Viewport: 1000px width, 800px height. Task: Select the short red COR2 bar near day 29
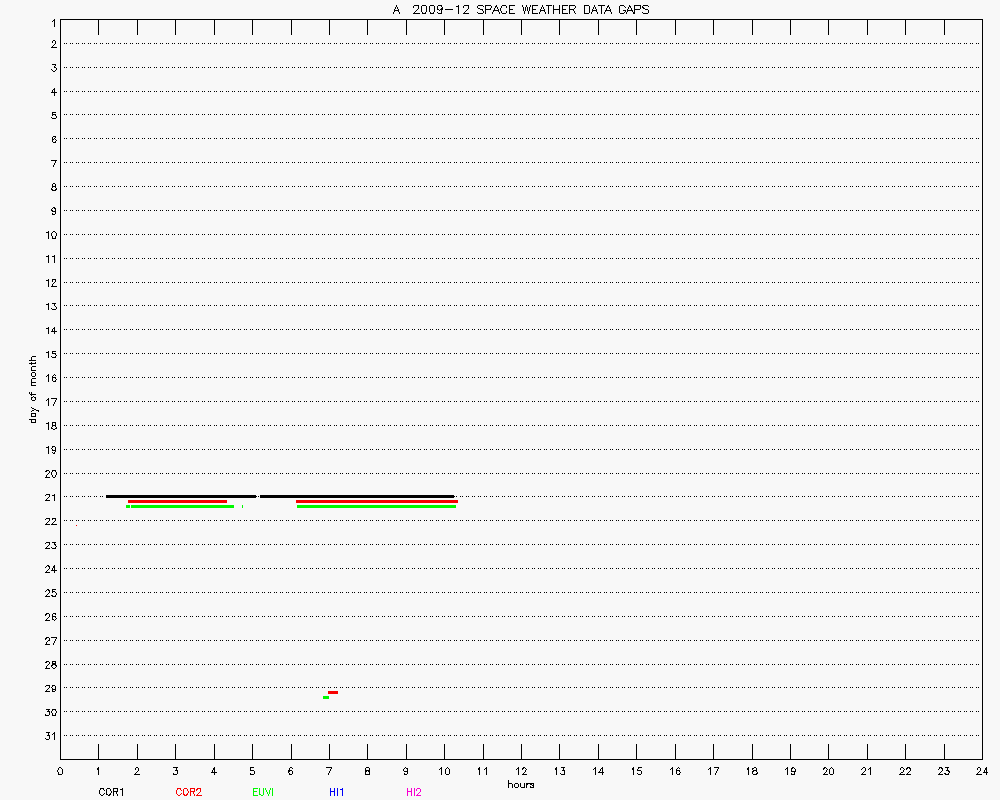[333, 692]
